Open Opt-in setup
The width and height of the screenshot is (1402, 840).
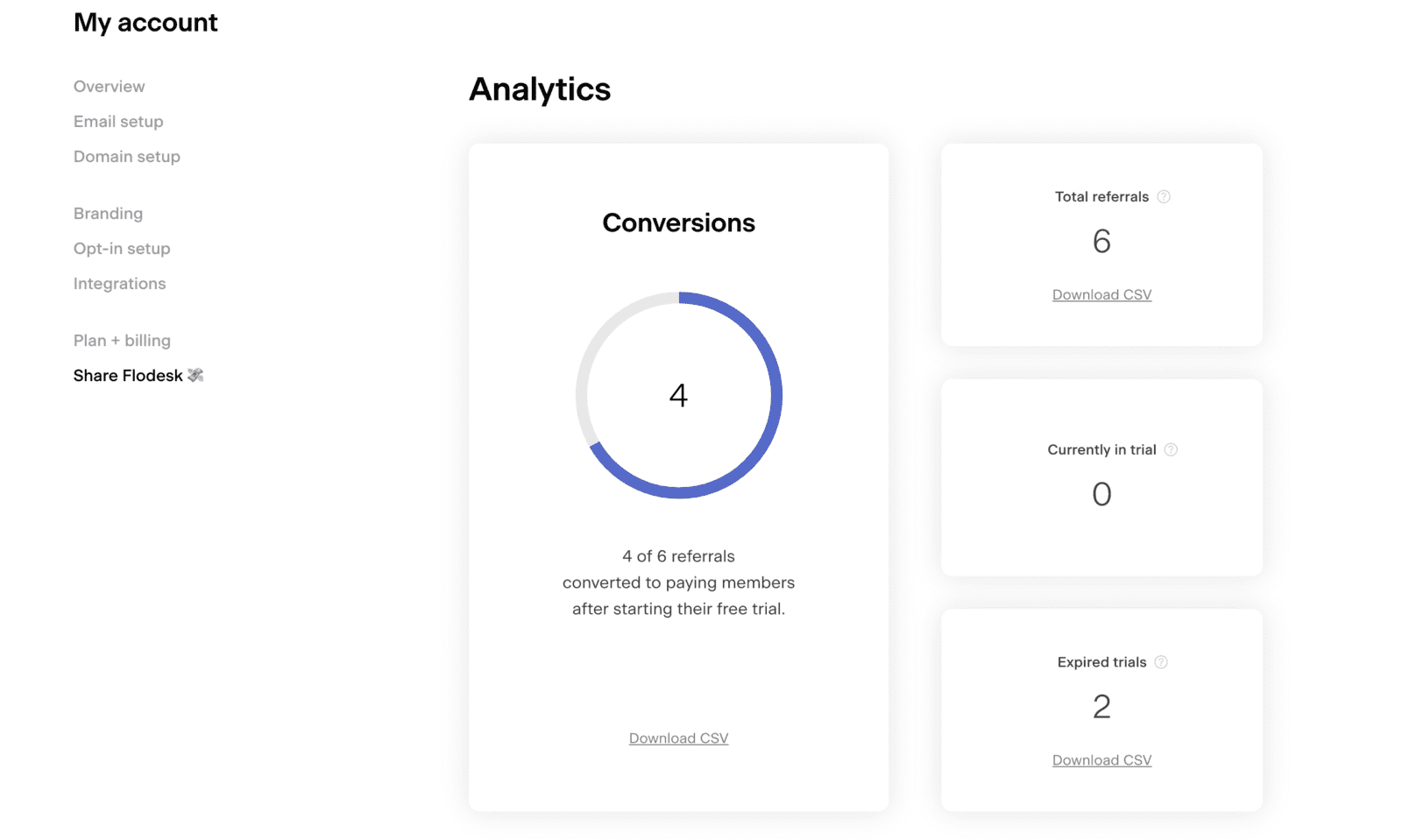(122, 249)
